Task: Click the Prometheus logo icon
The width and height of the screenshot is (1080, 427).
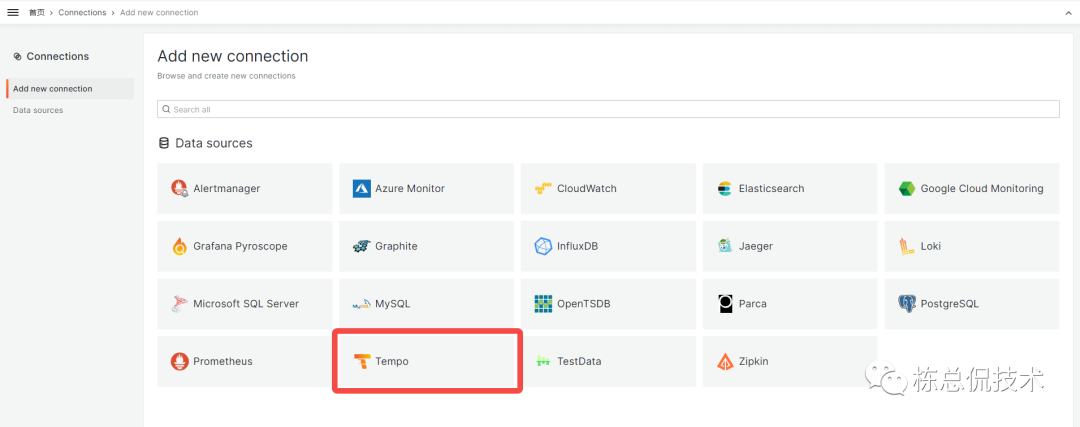Action: point(180,361)
